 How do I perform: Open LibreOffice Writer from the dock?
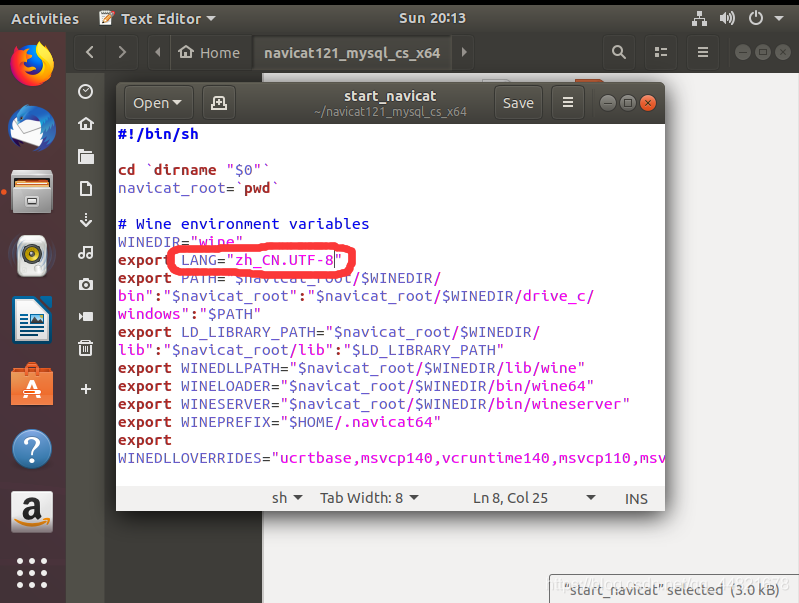click(32, 320)
